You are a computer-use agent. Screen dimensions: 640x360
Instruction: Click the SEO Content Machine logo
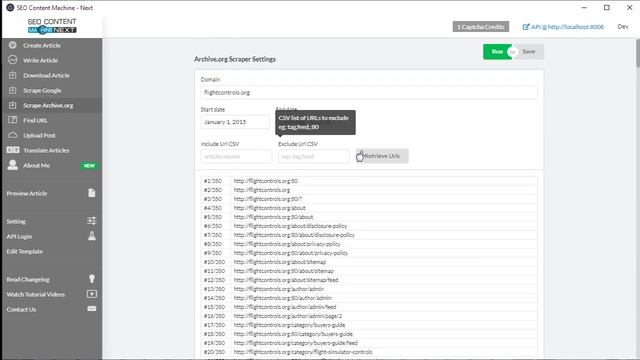52,26
